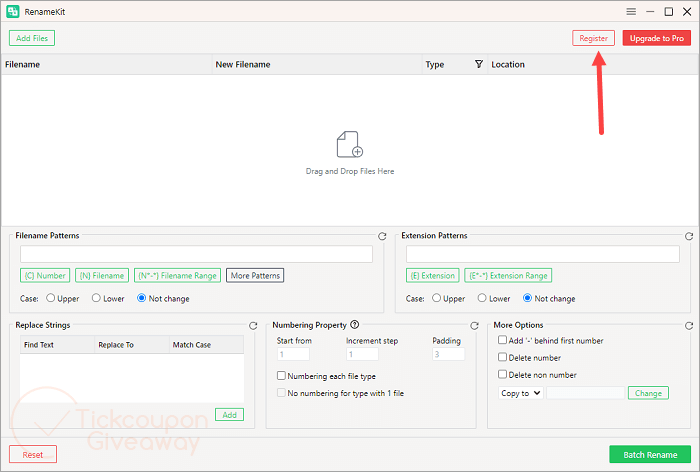Select Not change for extension case
The width and height of the screenshot is (700, 472).
point(527,298)
